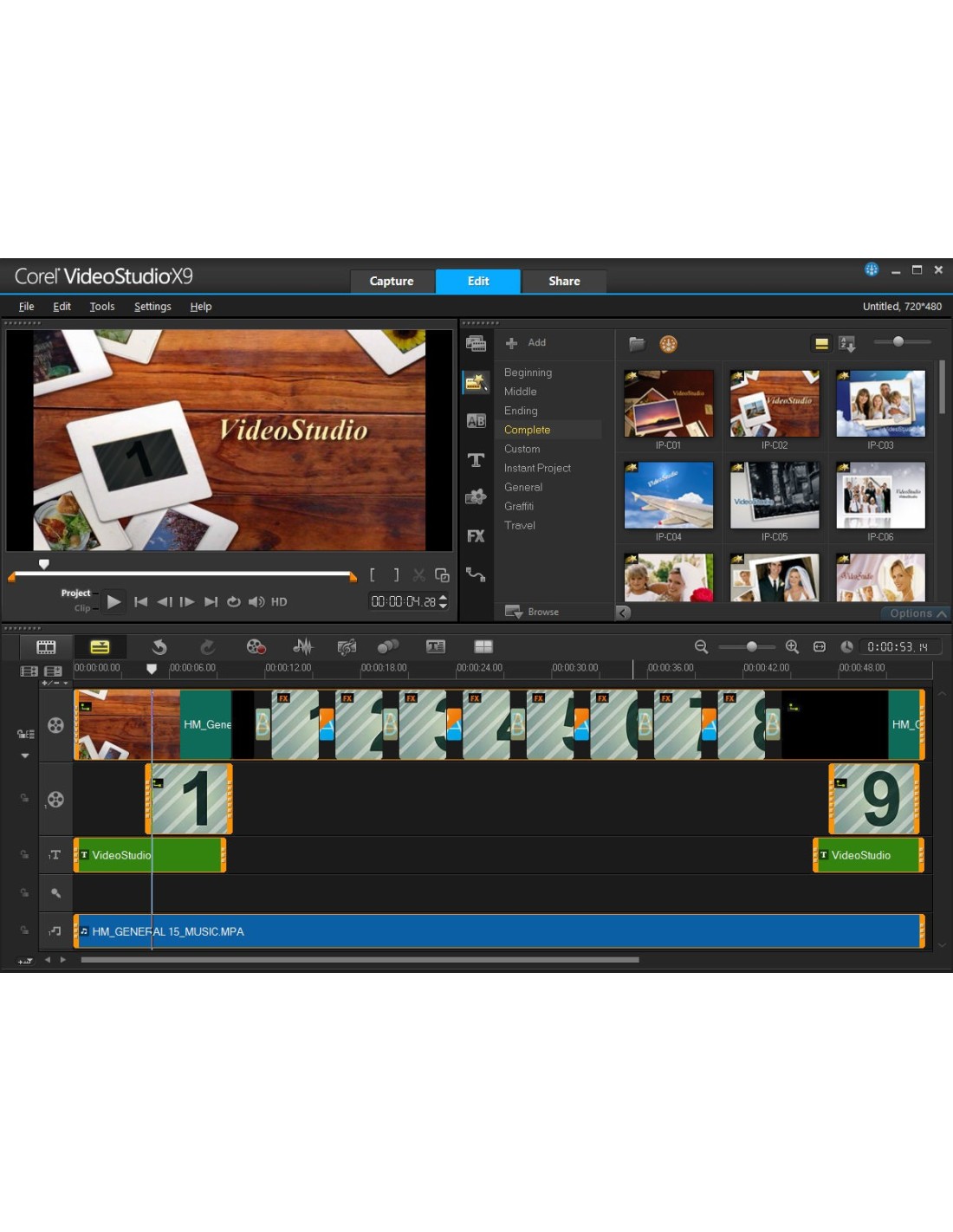953x1232 pixels.
Task: Select the Travel template category
Action: [520, 525]
